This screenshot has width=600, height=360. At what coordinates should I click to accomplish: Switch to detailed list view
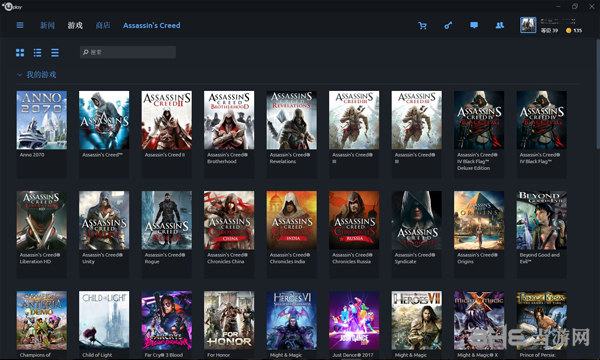coord(38,53)
